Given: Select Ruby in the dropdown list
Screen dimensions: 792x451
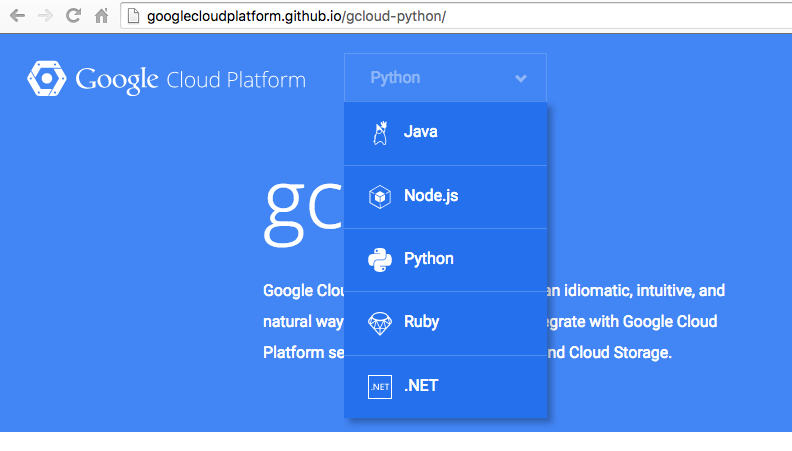Looking at the screenshot, I should click(446, 324).
